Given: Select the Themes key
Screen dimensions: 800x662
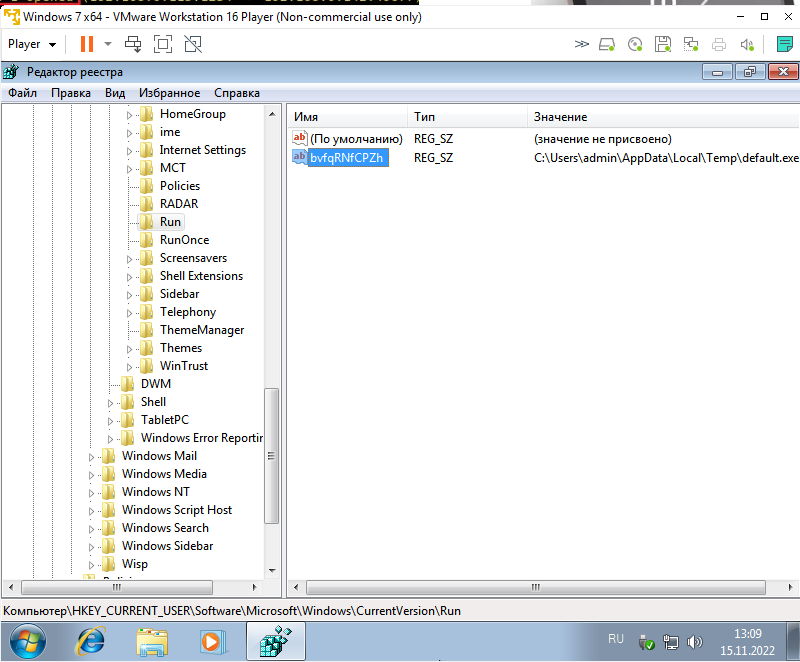Looking at the screenshot, I should click(181, 348).
